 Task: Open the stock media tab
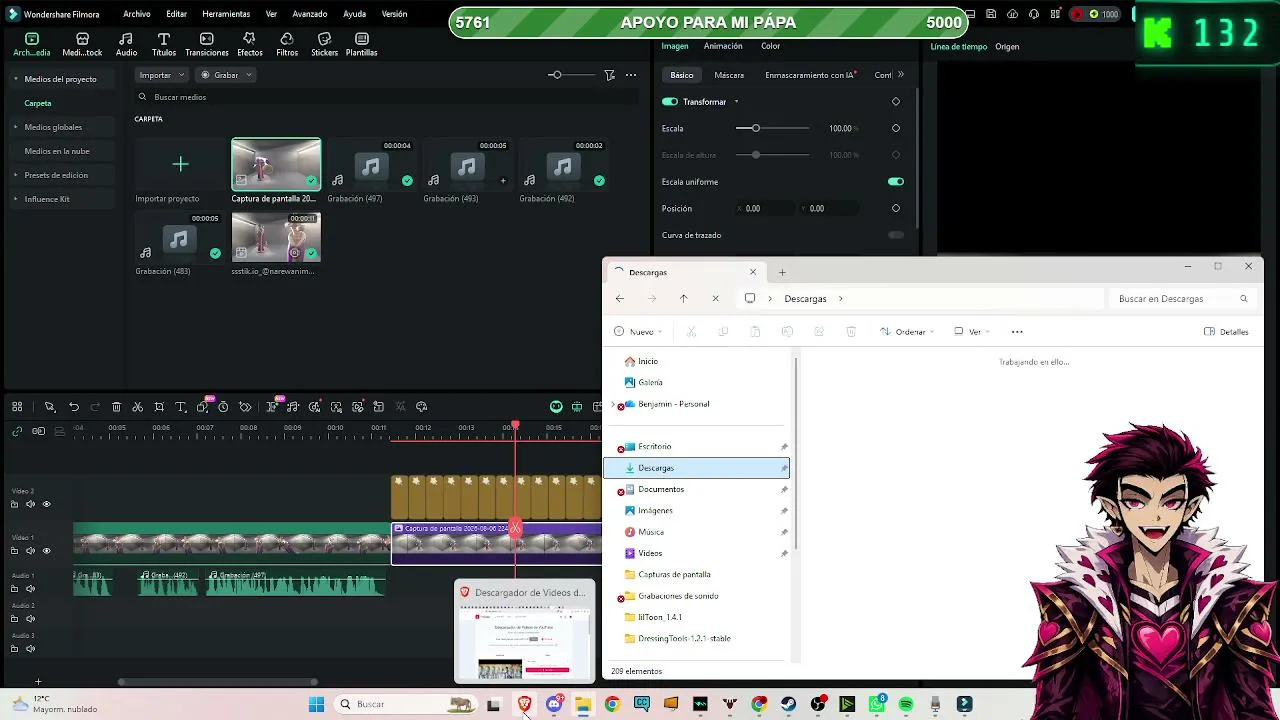coord(82,45)
